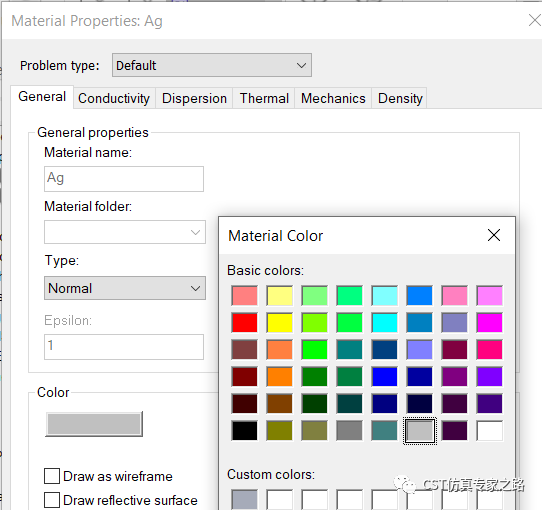
Task: Enable Draw reflective surface checkbox
Action: pyautogui.click(x=52, y=500)
